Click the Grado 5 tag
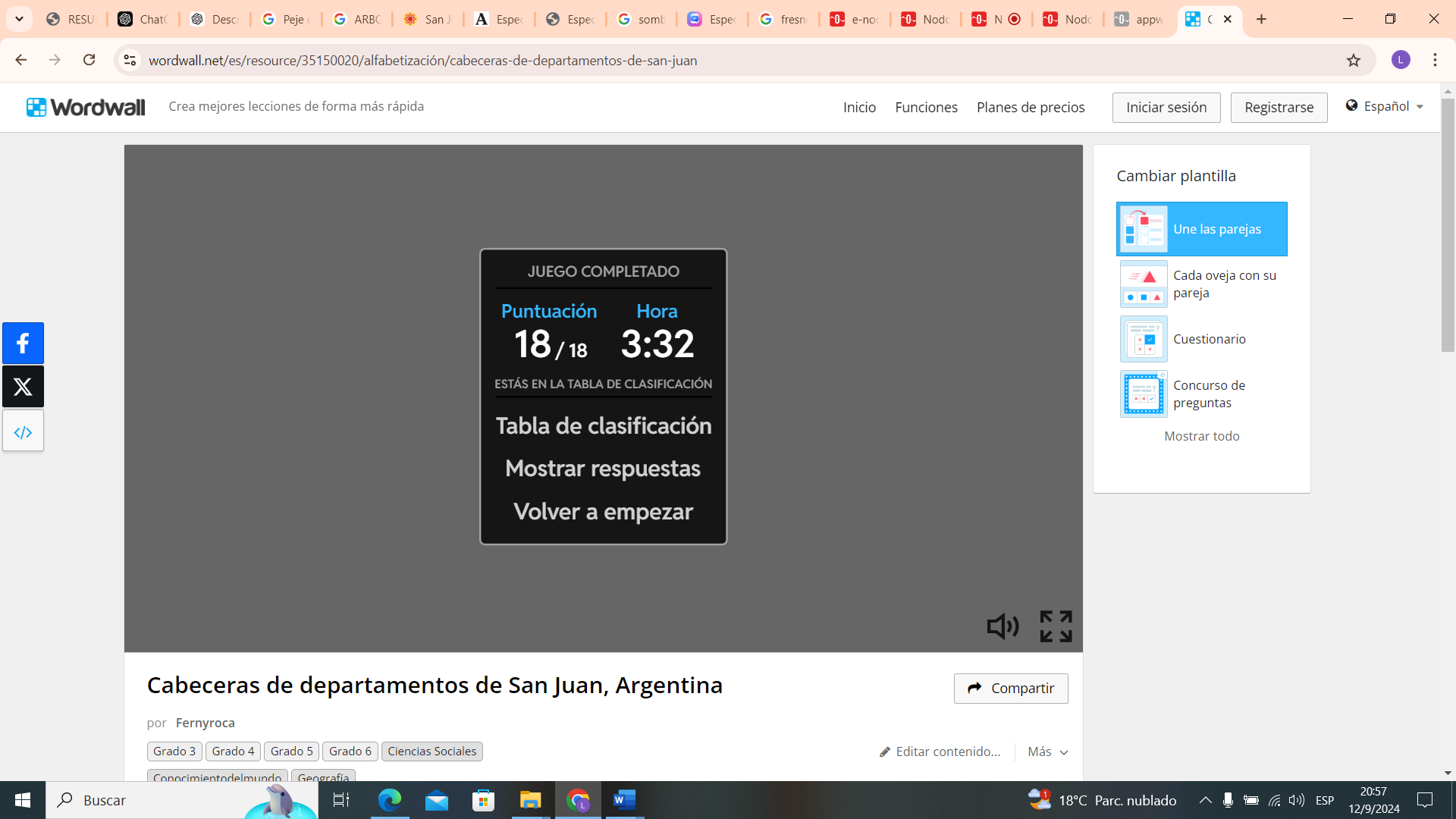This screenshot has width=1456, height=819. (291, 752)
